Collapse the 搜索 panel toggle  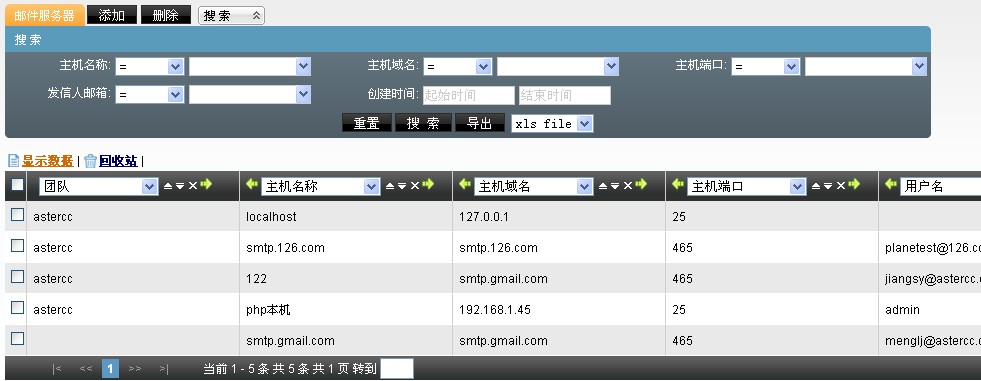pos(231,16)
